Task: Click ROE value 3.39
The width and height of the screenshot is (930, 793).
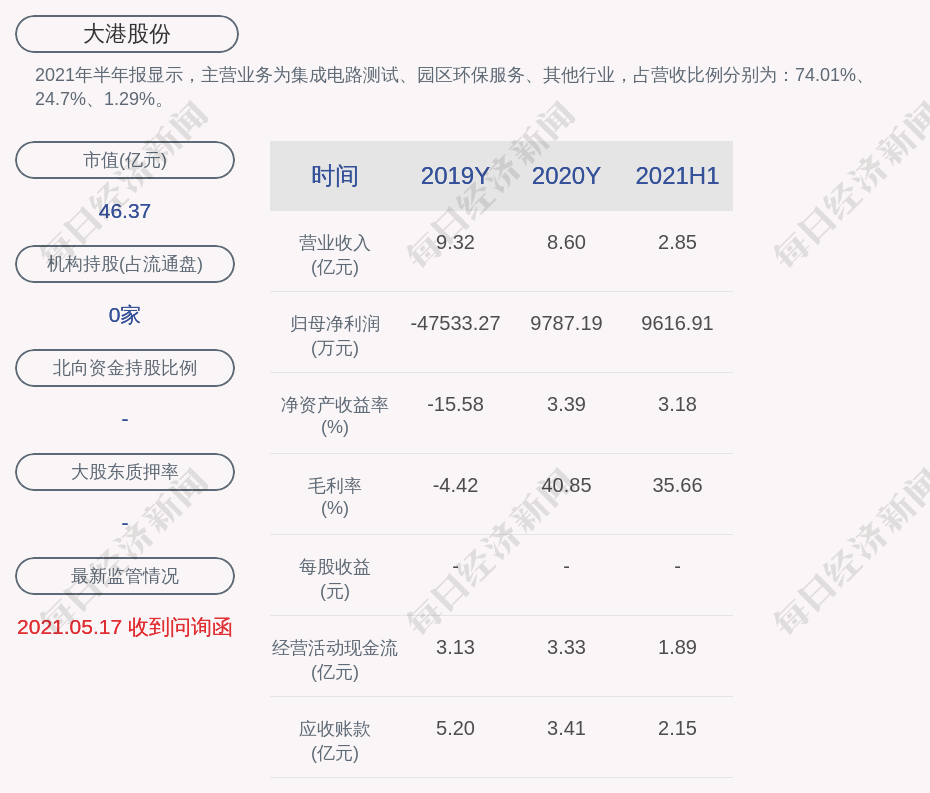Action: [566, 405]
